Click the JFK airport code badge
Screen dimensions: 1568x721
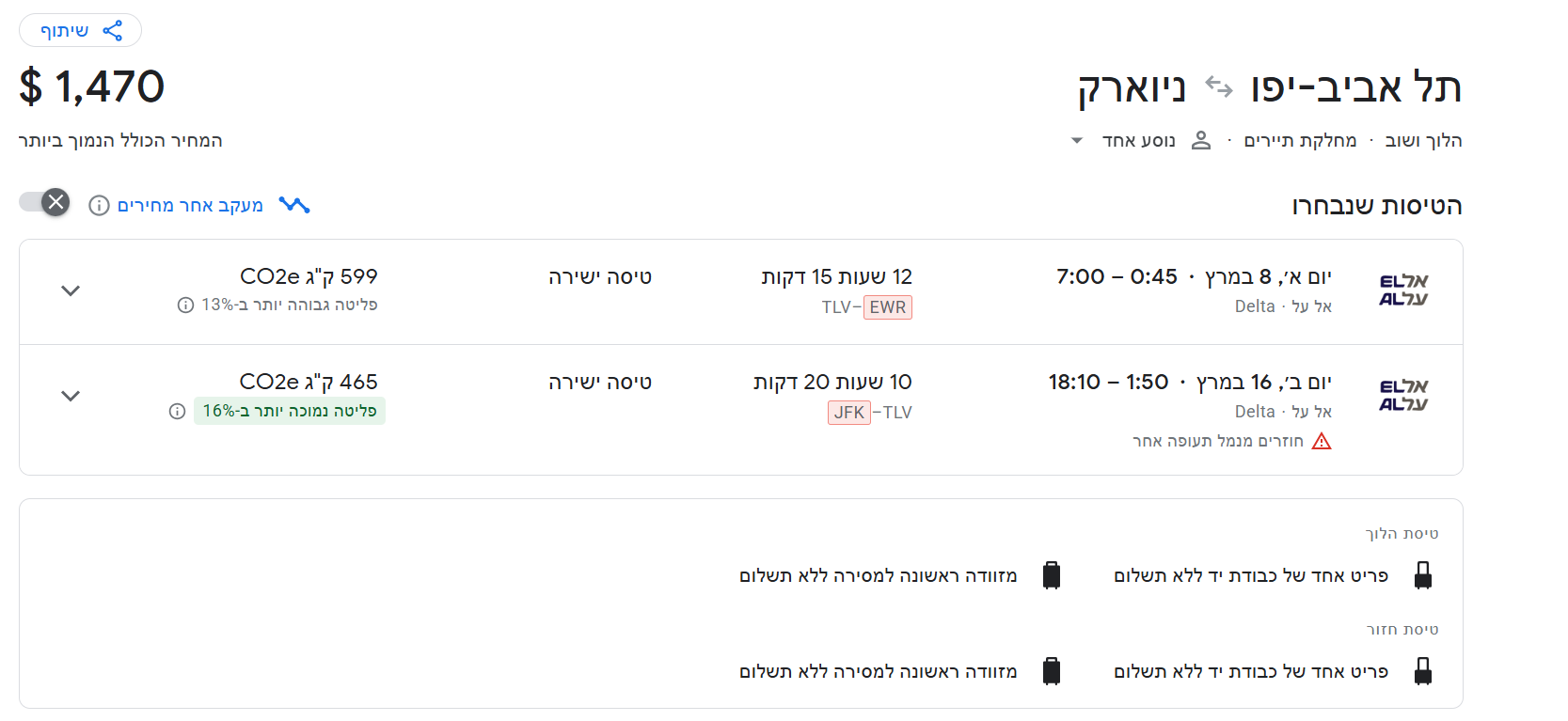point(849,412)
